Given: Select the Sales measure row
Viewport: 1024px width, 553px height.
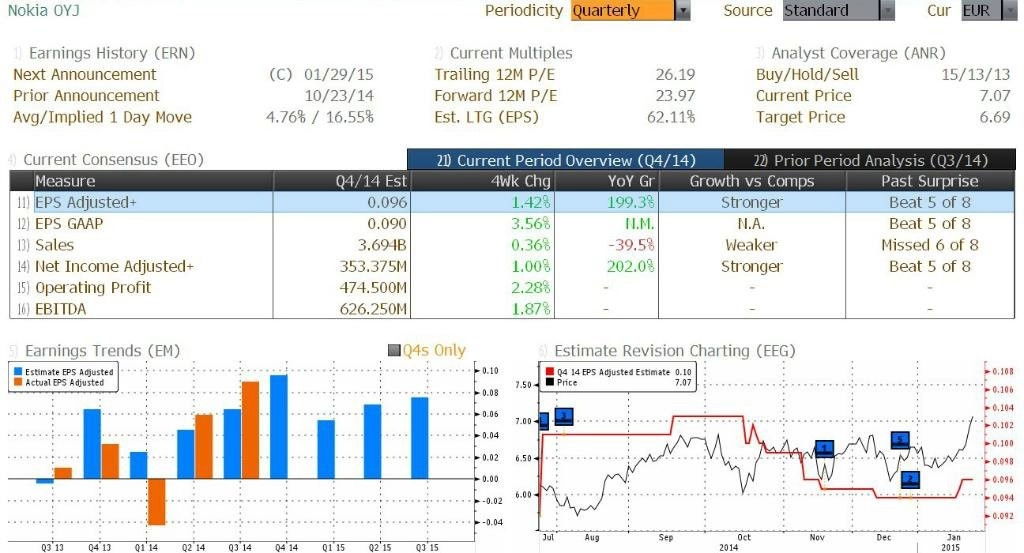Looking at the screenshot, I should [513, 245].
